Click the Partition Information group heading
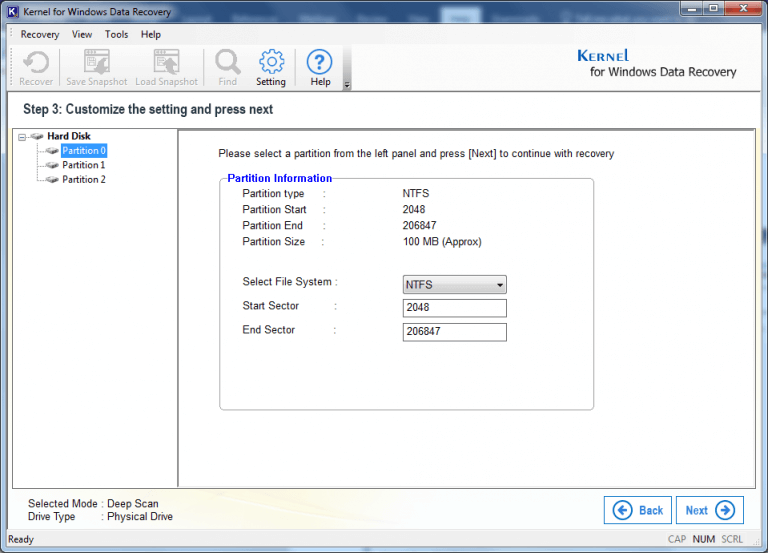768x553 pixels. tap(280, 178)
